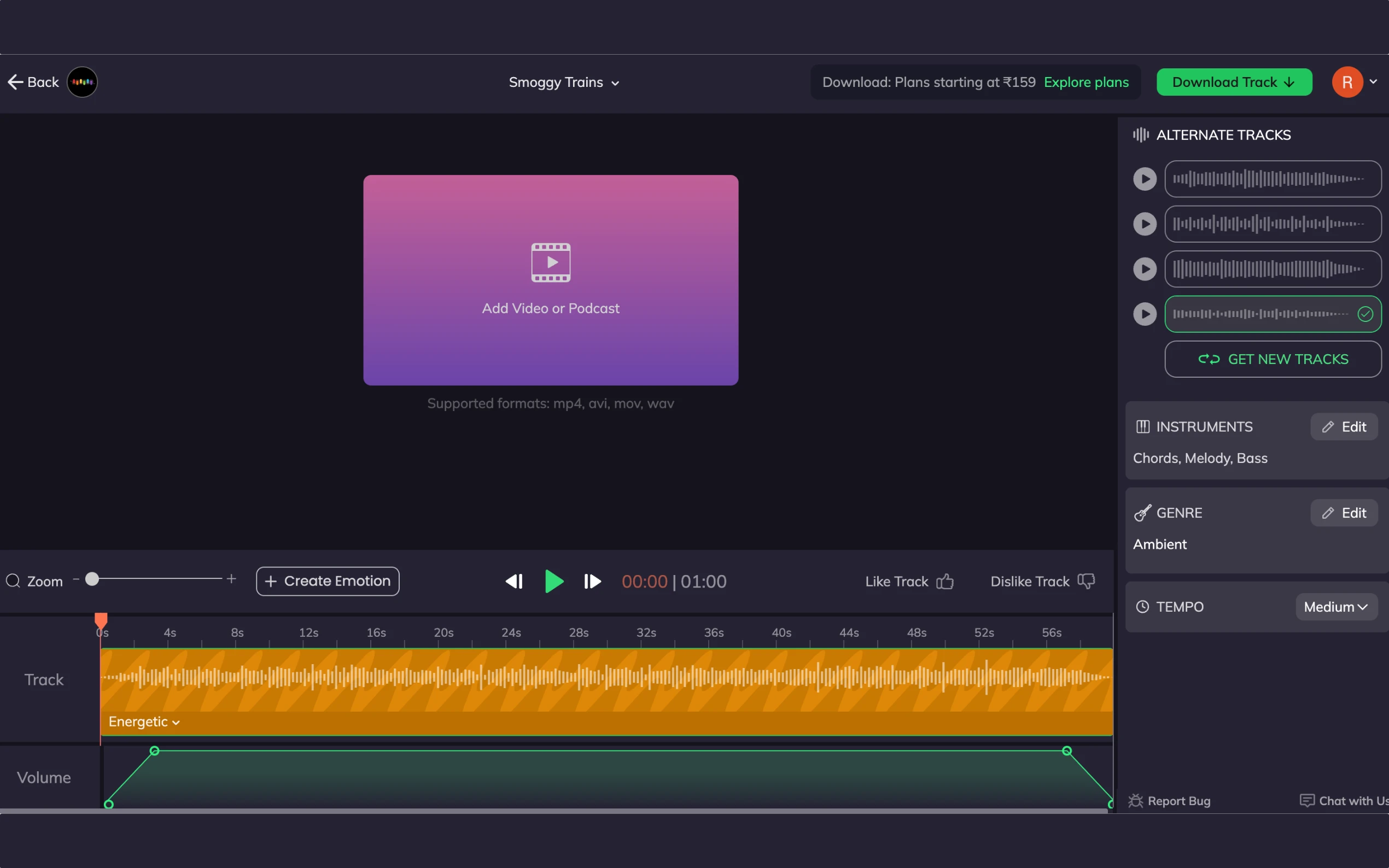Image resolution: width=1389 pixels, height=868 pixels.
Task: Click the Add Video or Podcast upload area
Action: click(x=550, y=279)
